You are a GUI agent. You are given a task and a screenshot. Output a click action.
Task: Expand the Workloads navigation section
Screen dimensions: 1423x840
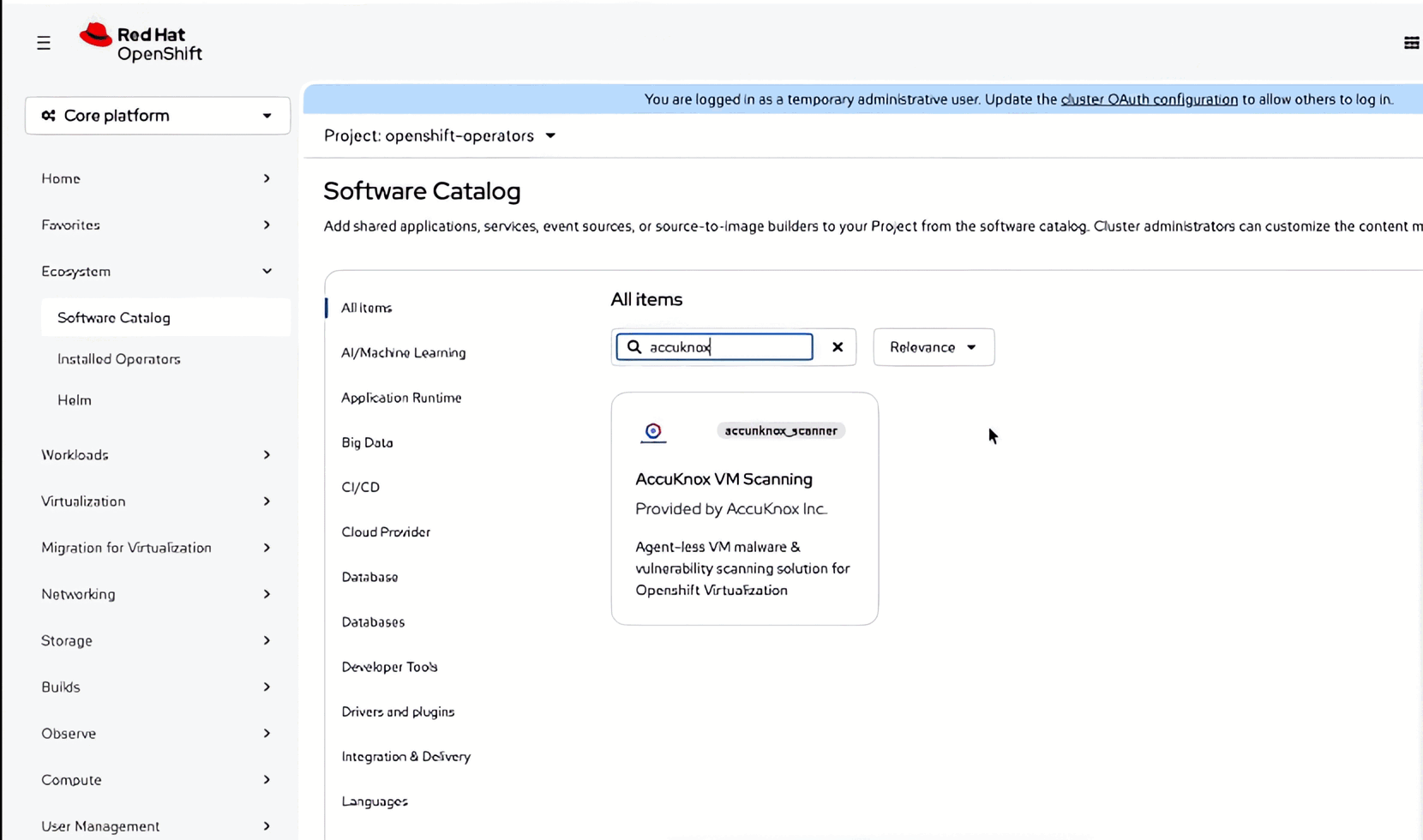point(157,454)
